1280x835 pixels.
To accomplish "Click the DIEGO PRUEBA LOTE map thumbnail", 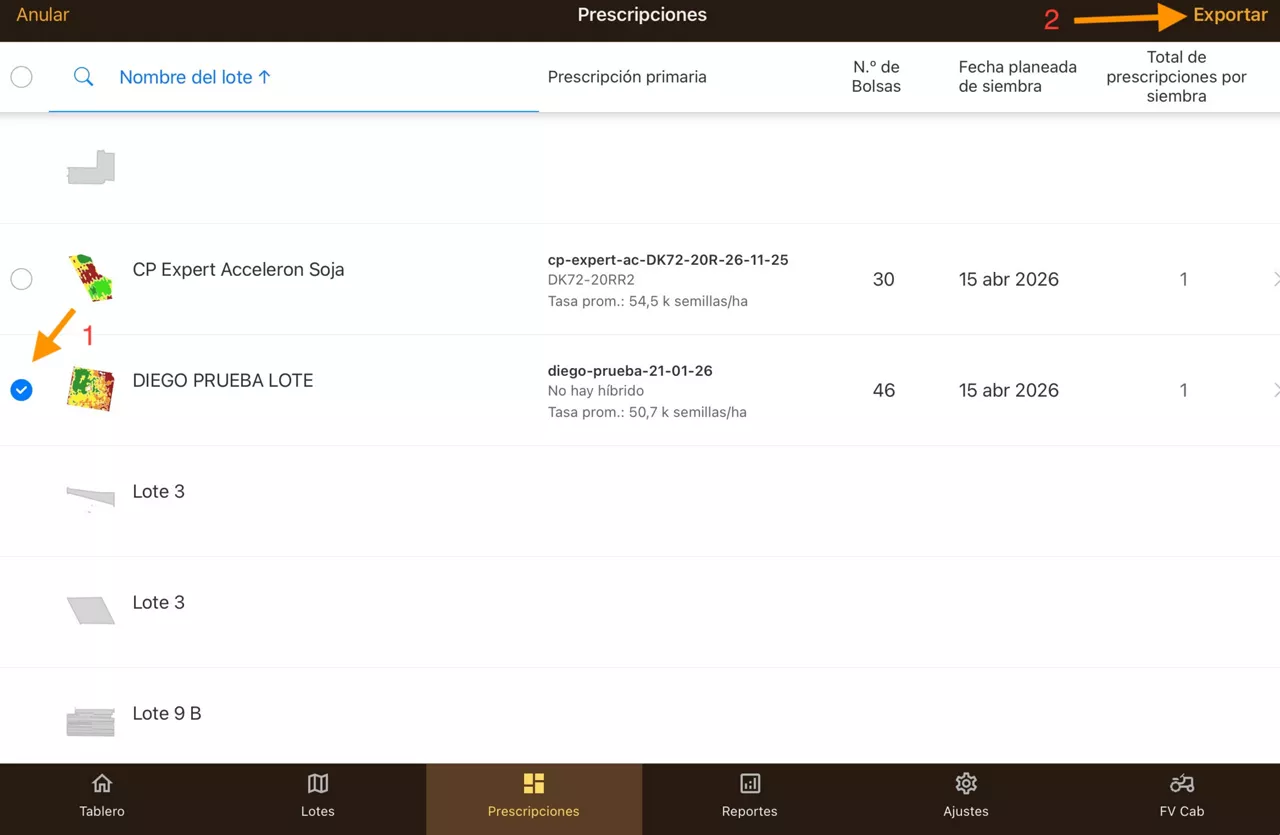I will coord(90,389).
